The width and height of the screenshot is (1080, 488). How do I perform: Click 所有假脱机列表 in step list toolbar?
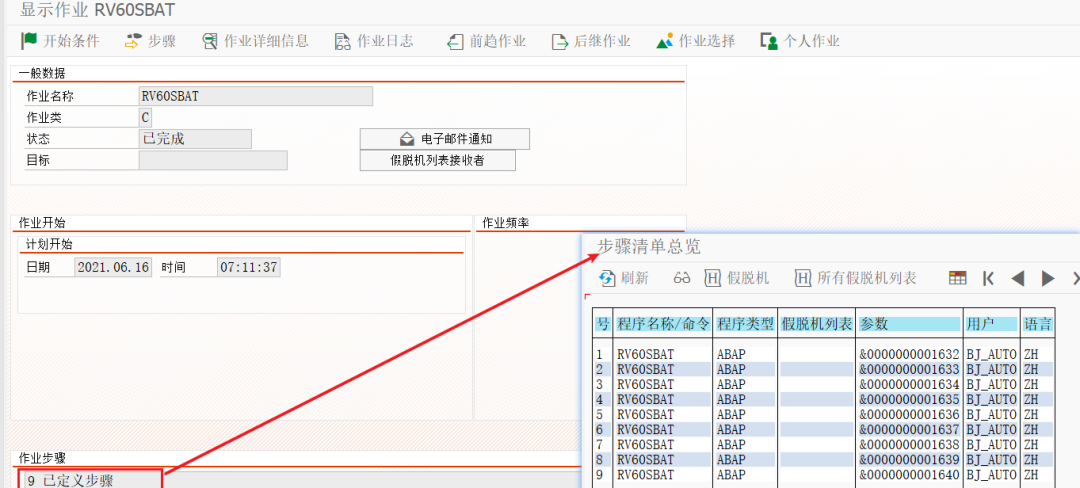point(856,278)
